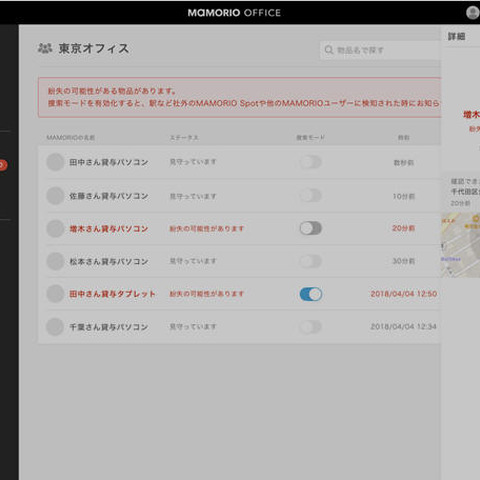
Task: Click the 東京オフィス group icon
Action: [45, 48]
